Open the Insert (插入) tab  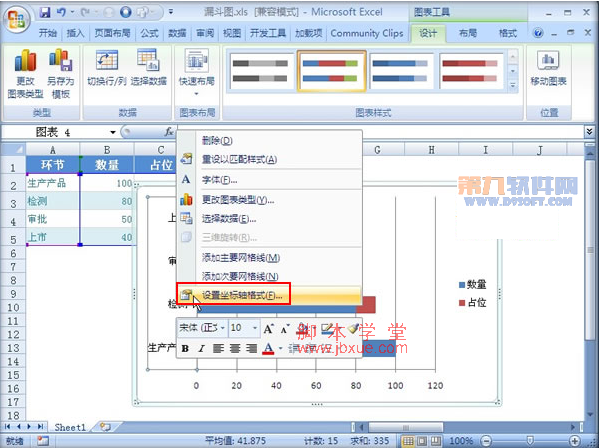click(75, 34)
